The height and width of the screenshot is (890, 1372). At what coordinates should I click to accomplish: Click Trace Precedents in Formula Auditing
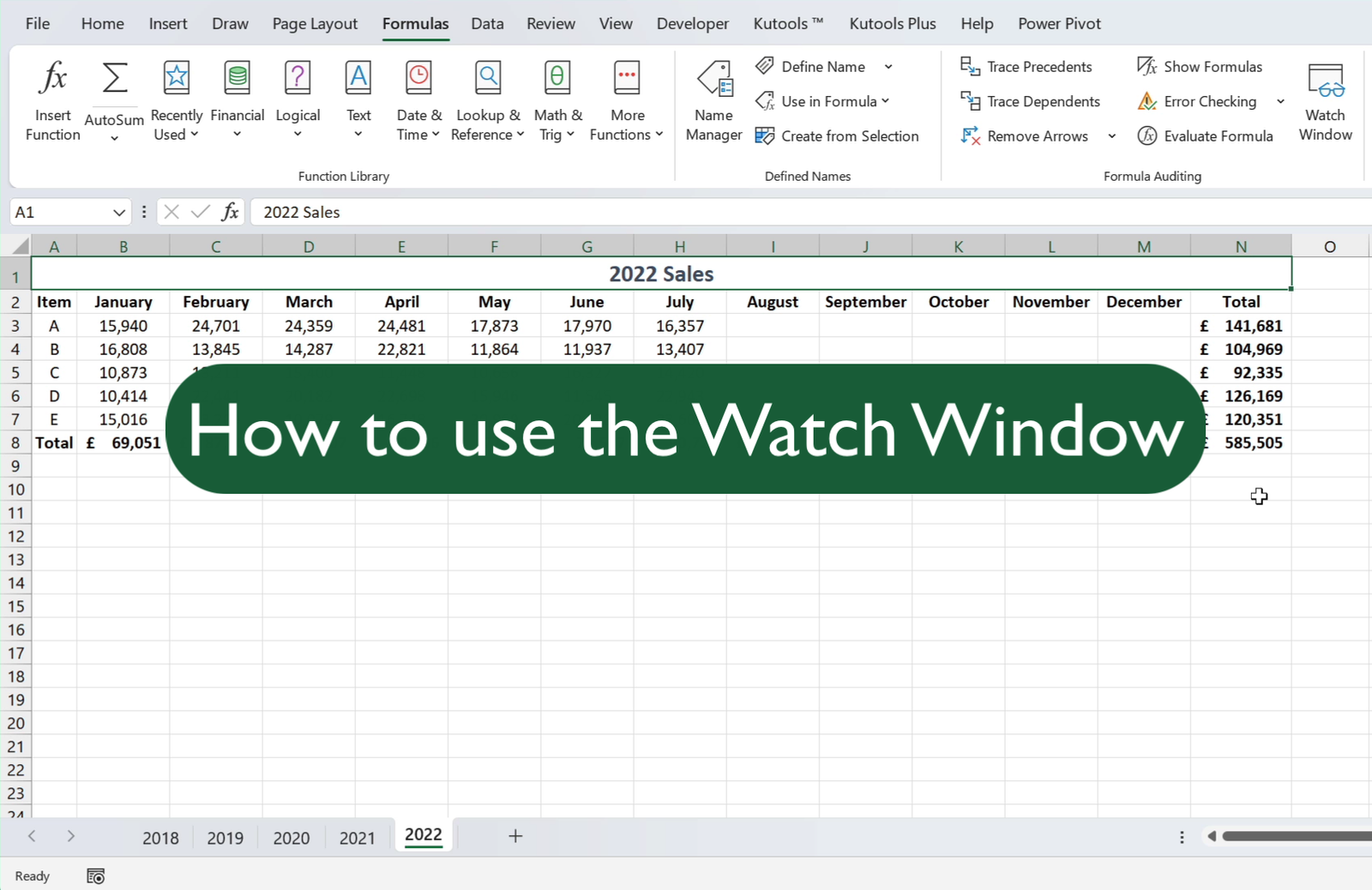(1026, 67)
